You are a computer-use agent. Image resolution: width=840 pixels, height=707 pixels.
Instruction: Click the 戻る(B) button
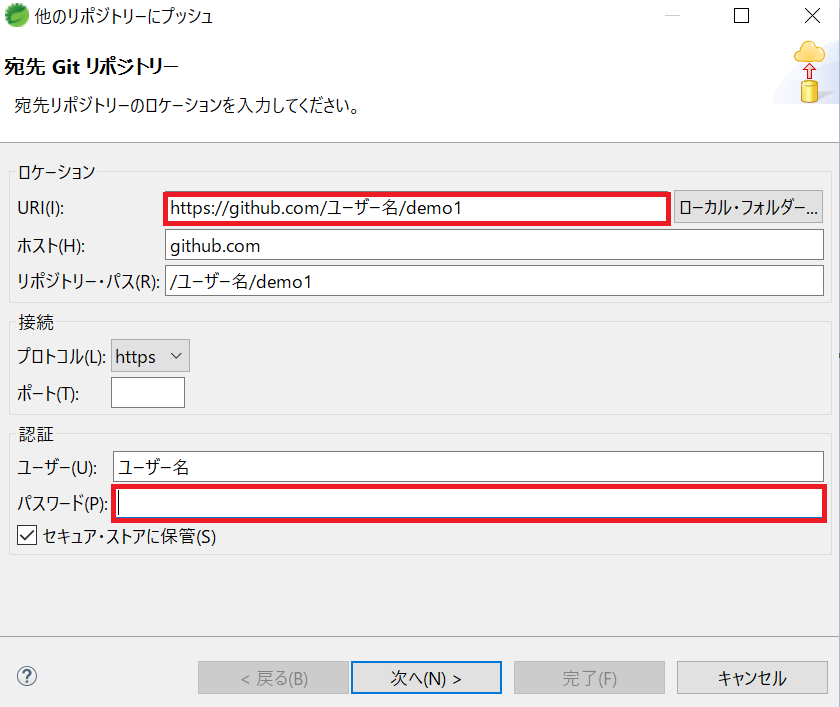point(273,677)
